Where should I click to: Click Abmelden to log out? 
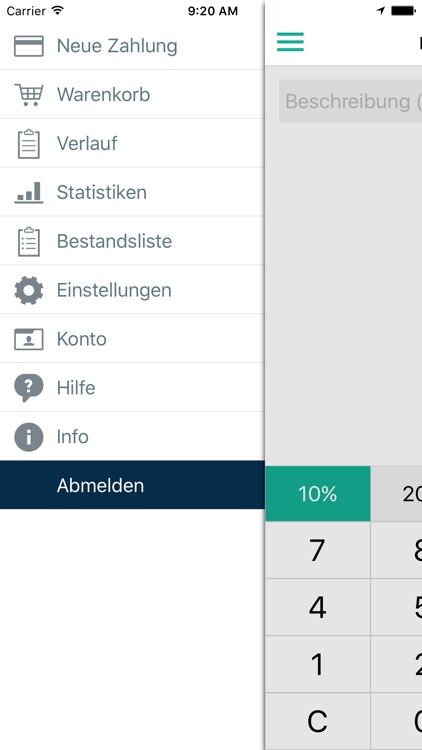click(x=132, y=485)
